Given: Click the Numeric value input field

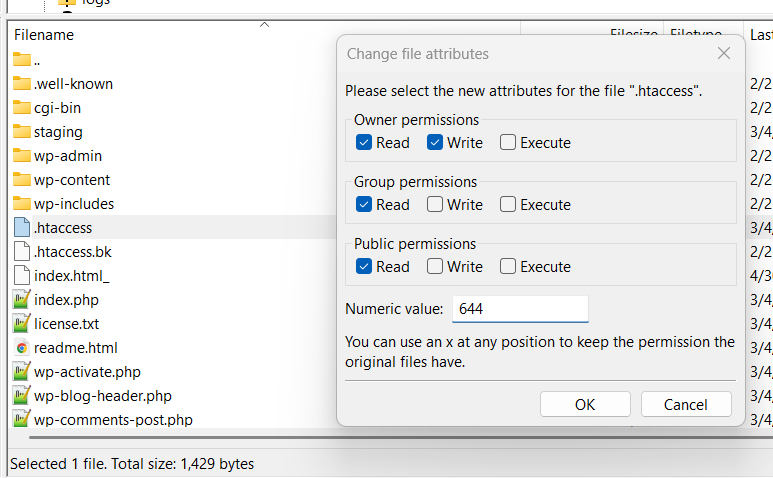Looking at the screenshot, I should 520,309.
